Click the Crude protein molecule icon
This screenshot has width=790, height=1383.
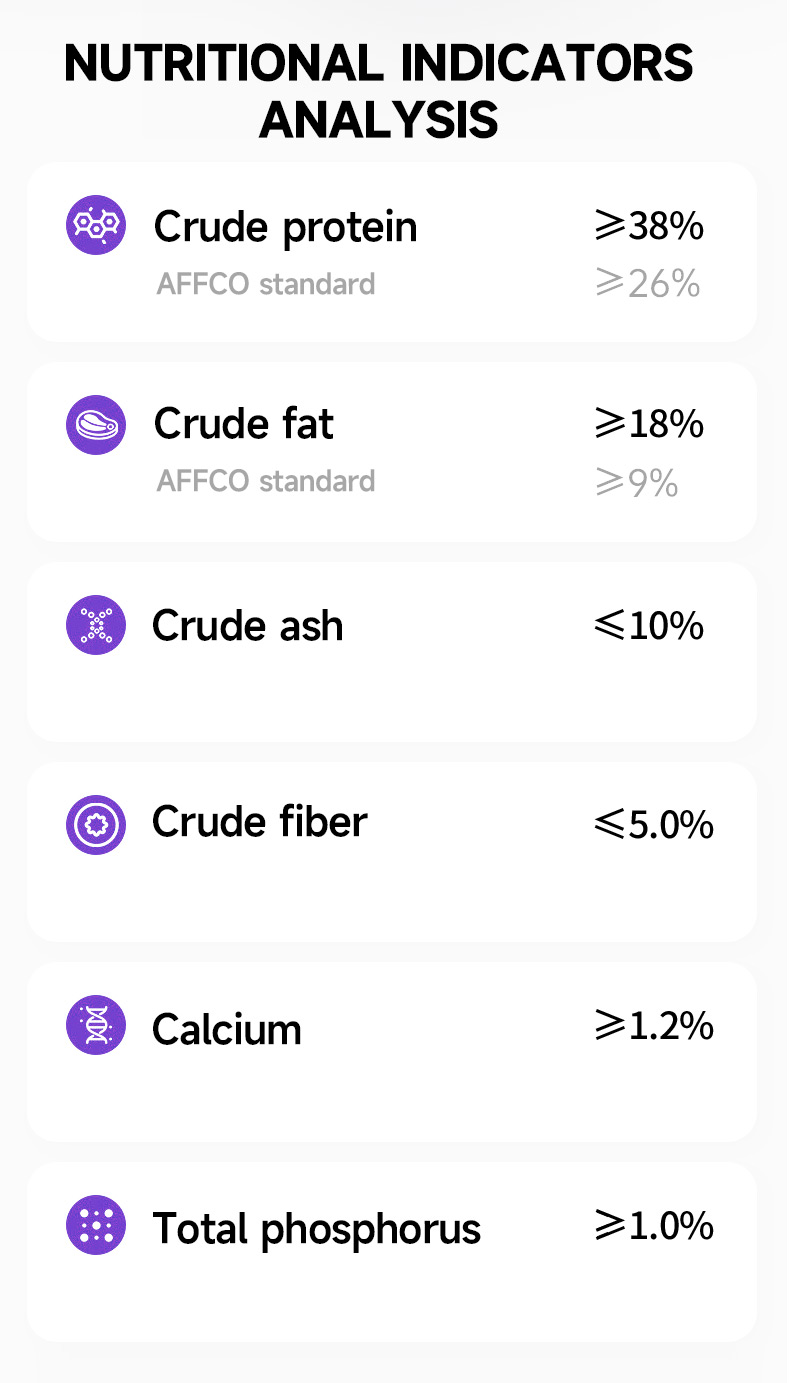tap(96, 225)
